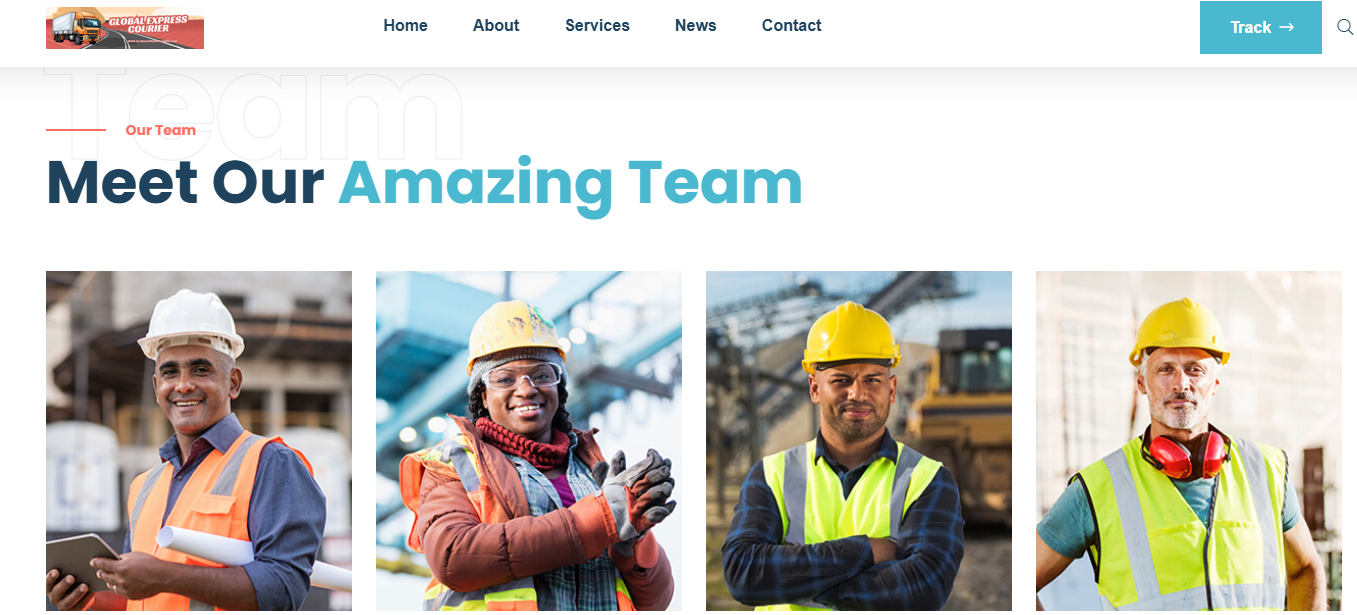Navigate to the Contact page
This screenshot has width=1357, height=615.
point(791,26)
